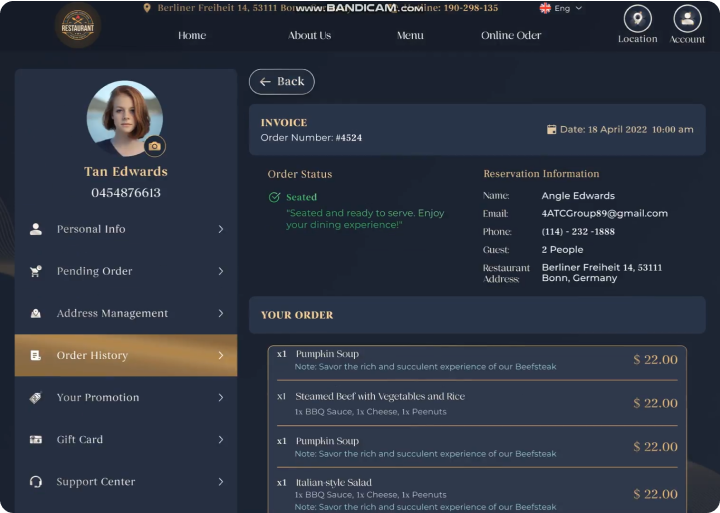Click the Your Promotion tag icon
Viewport: 720px width, 513px height.
click(x=36, y=397)
